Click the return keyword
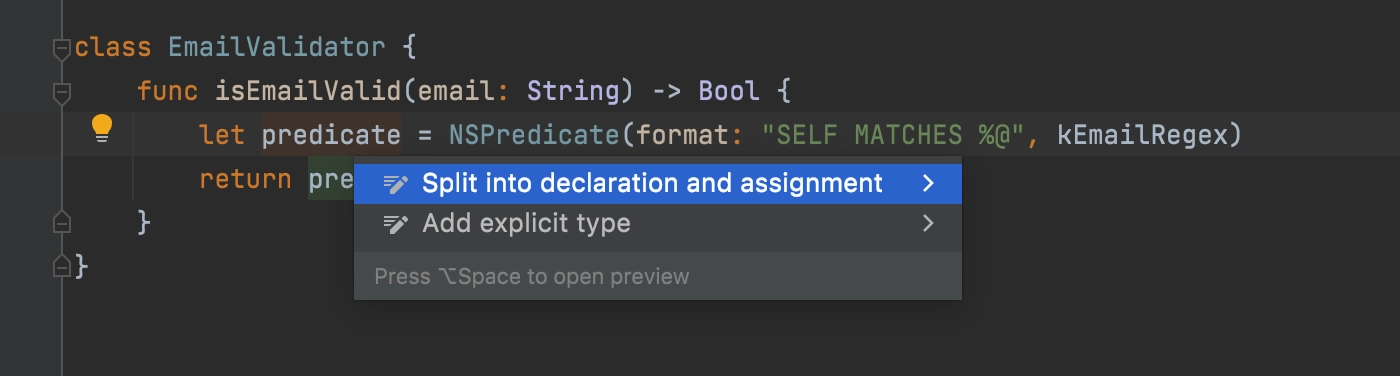Screen dimensions: 1400x376 (x=245, y=180)
